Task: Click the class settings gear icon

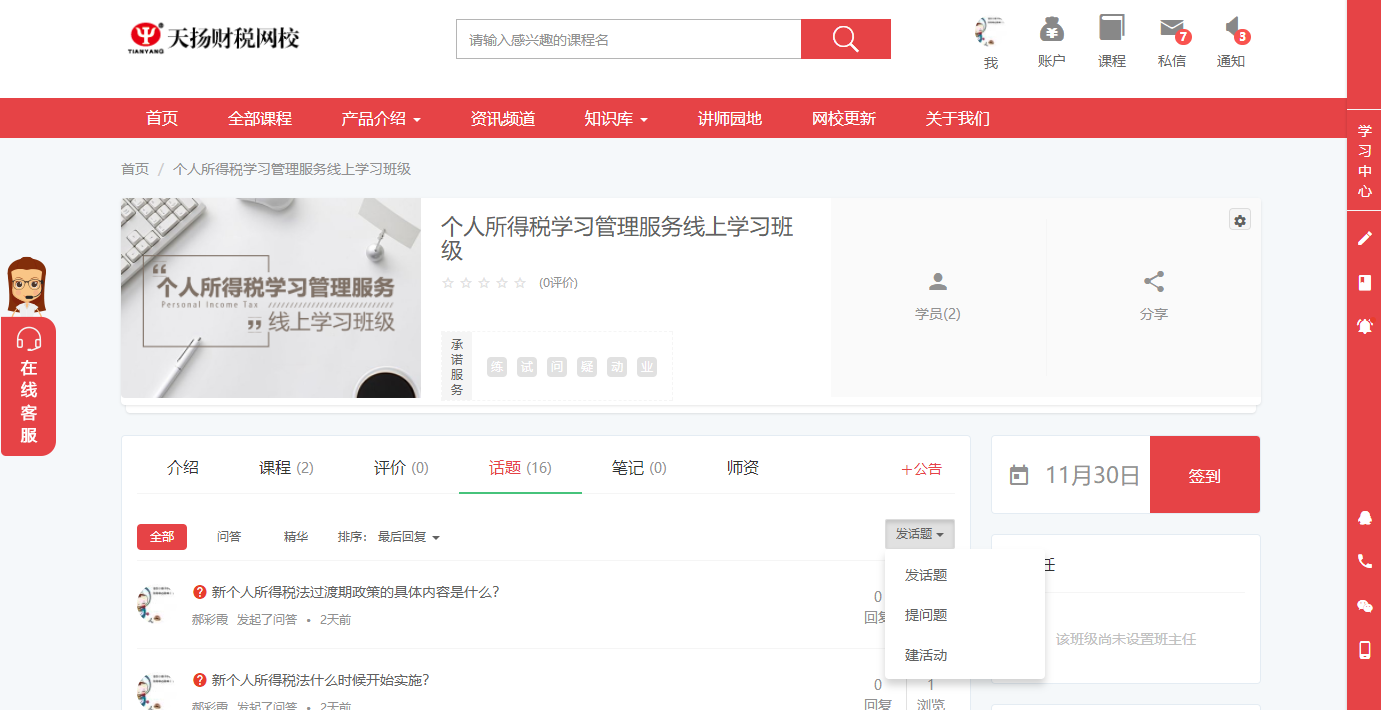Action: [x=1240, y=220]
